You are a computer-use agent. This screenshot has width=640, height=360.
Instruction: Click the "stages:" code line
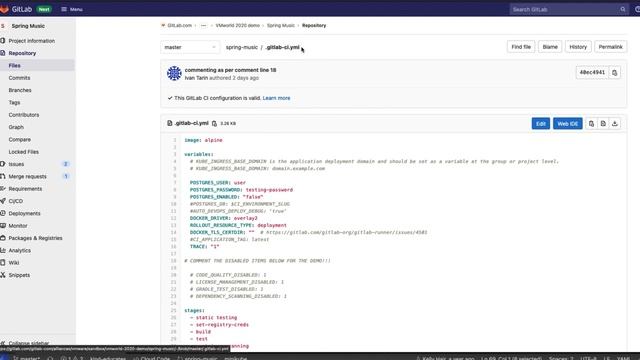tap(194, 311)
